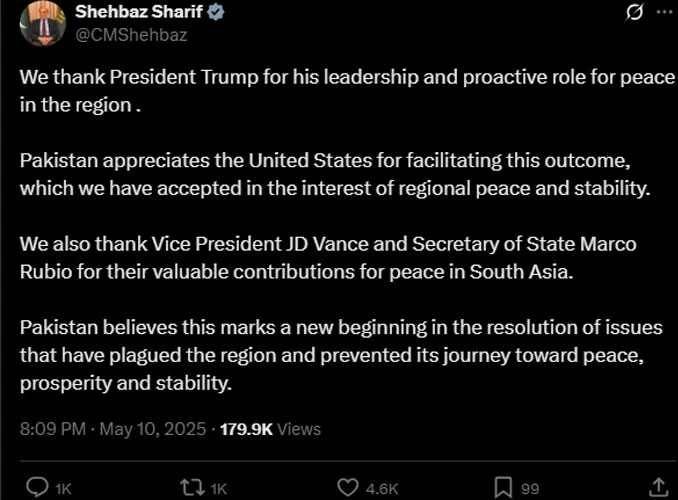Click the 99 bookmarks count
This screenshot has height=500, width=678.
531,488
